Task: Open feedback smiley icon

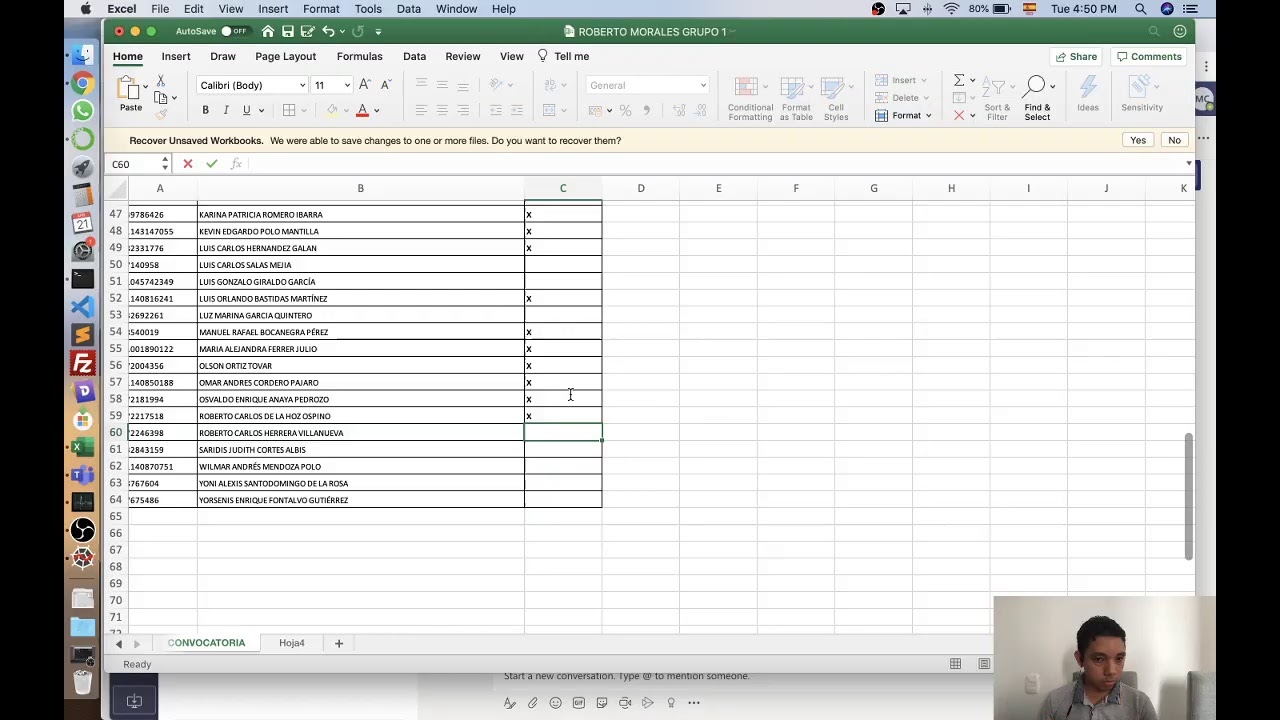Action: click(1180, 31)
